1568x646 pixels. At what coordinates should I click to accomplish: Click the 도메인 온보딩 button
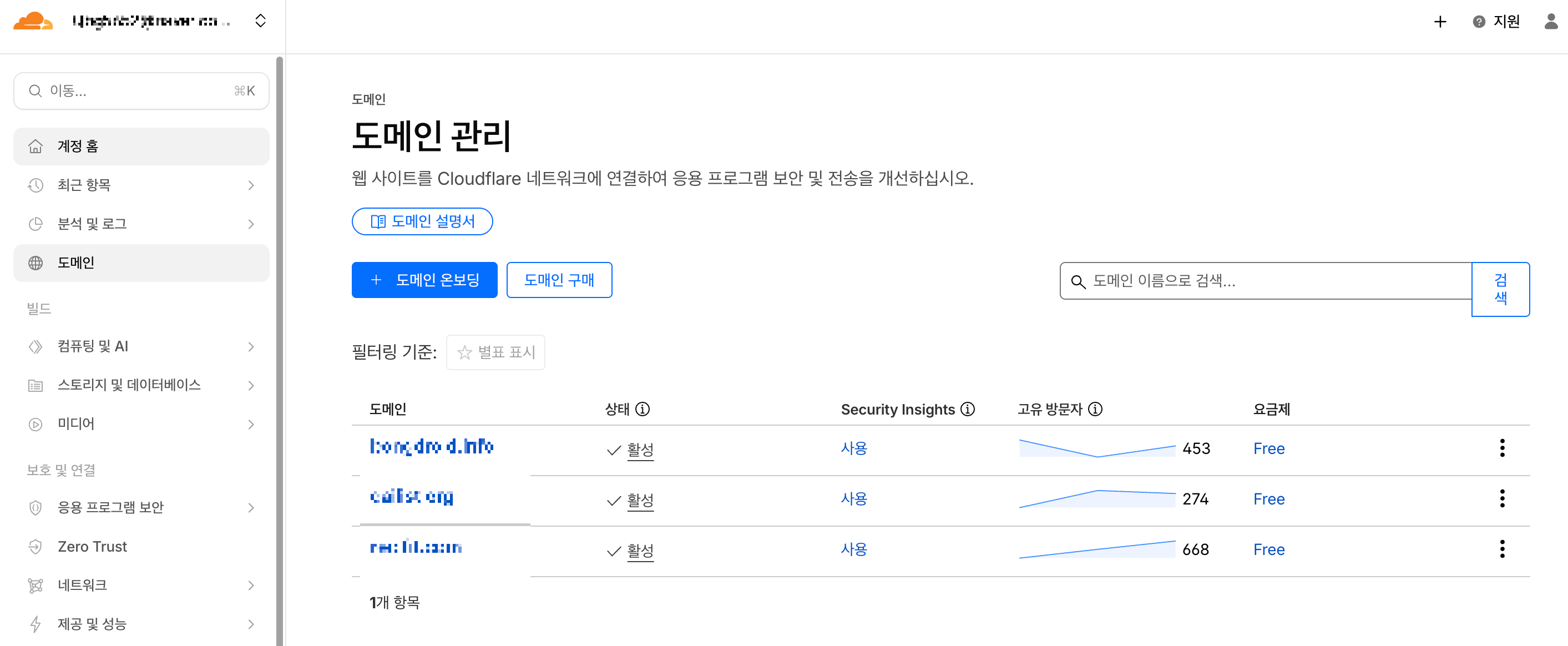click(424, 280)
